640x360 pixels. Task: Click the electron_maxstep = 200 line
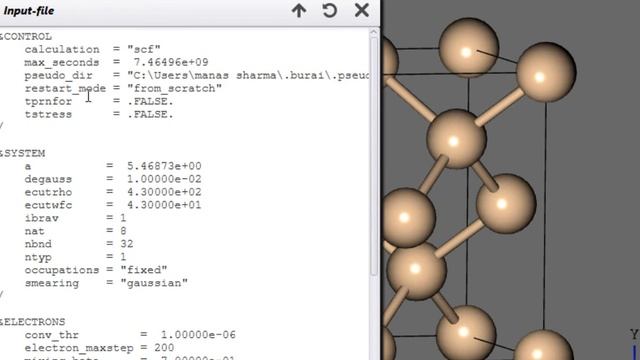(x=99, y=348)
